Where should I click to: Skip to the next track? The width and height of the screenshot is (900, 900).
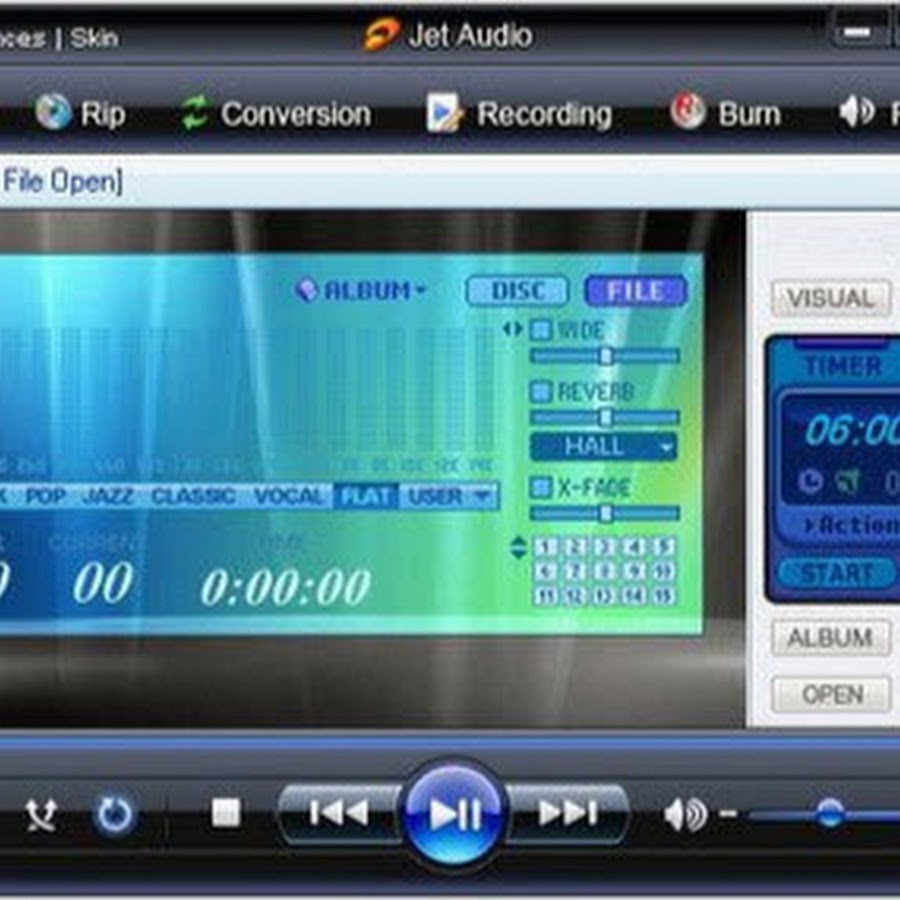568,813
